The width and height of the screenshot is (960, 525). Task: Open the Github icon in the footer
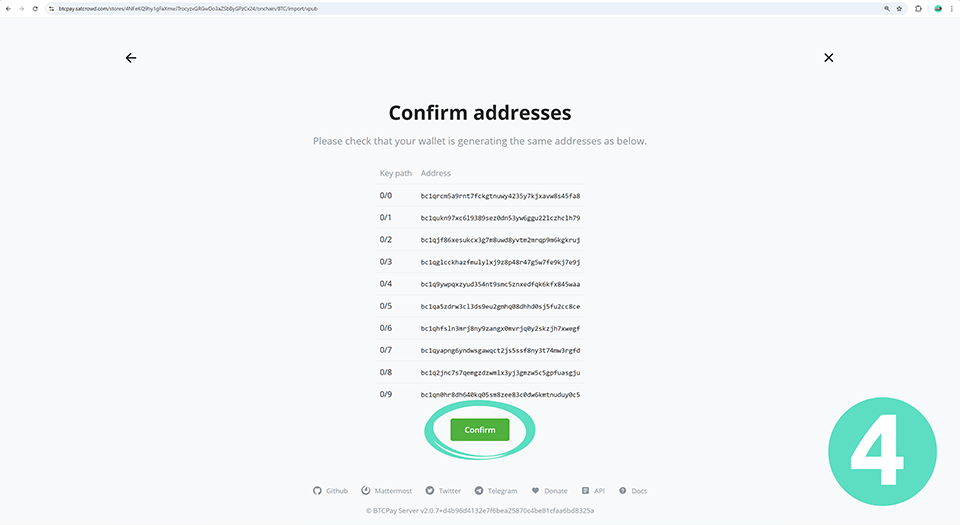(x=318, y=491)
